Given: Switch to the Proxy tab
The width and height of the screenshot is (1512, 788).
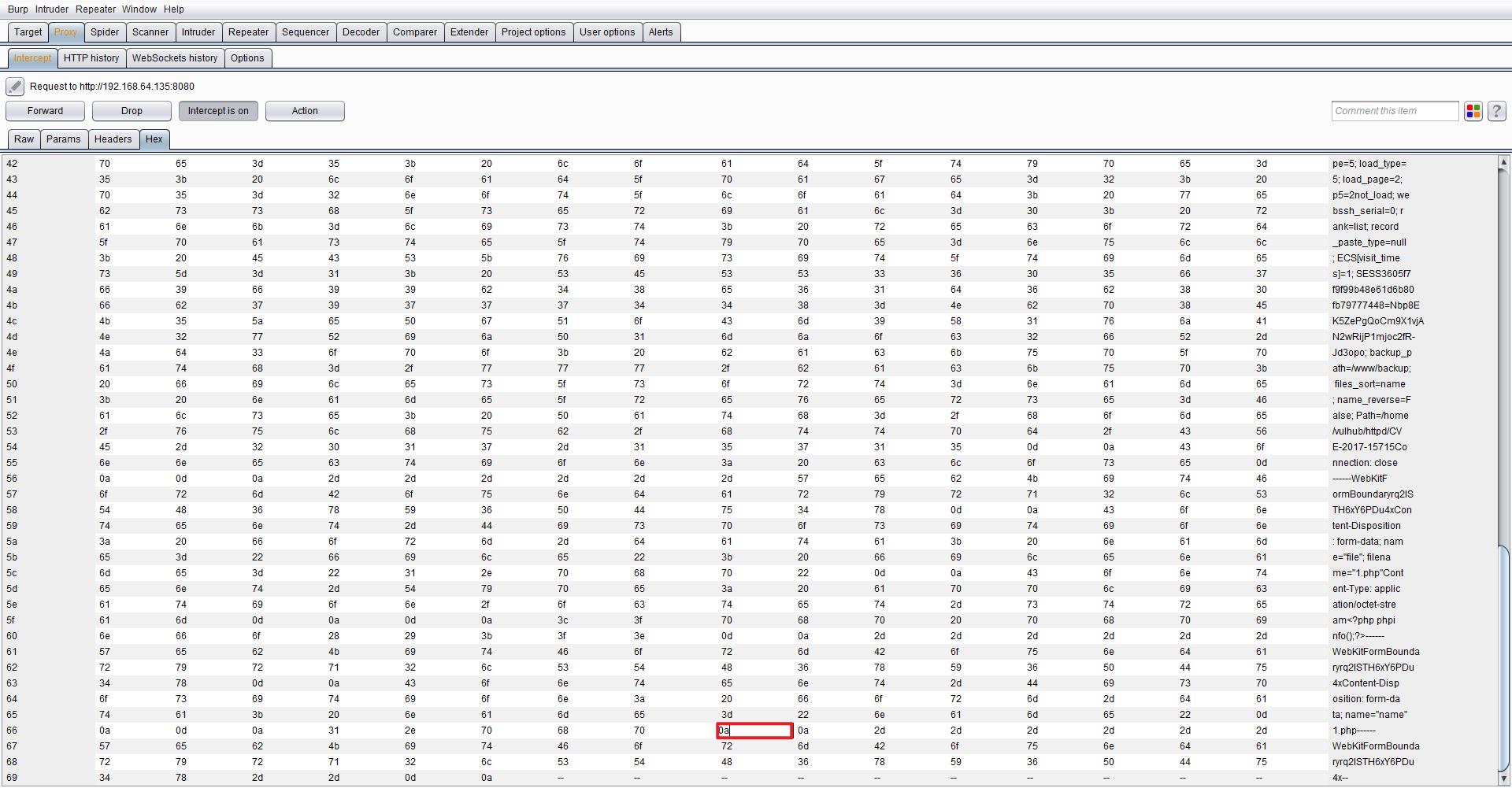Looking at the screenshot, I should click(66, 32).
